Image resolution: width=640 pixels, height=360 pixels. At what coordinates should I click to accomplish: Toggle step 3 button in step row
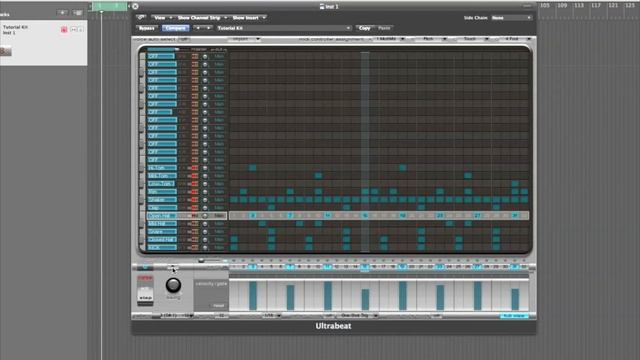pyautogui.click(x=253, y=267)
